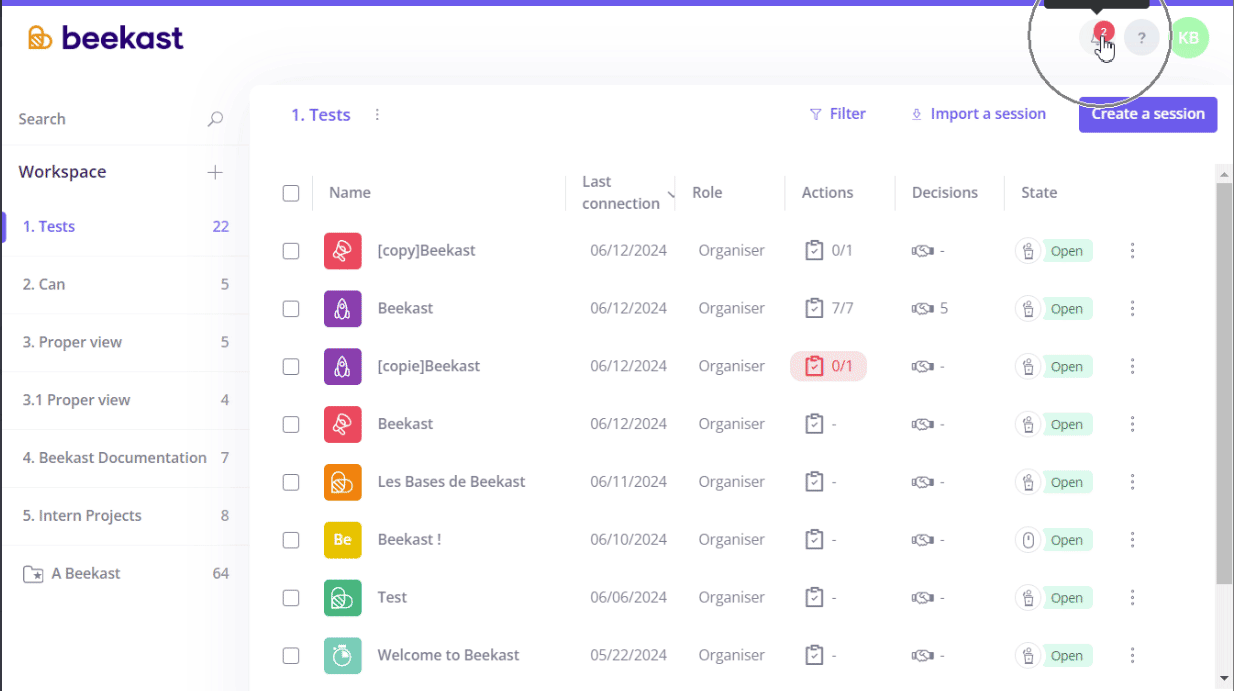The height and width of the screenshot is (691, 1234).
Task: Click the actions clipboard icon for Welcome to Beekast
Action: click(x=814, y=656)
